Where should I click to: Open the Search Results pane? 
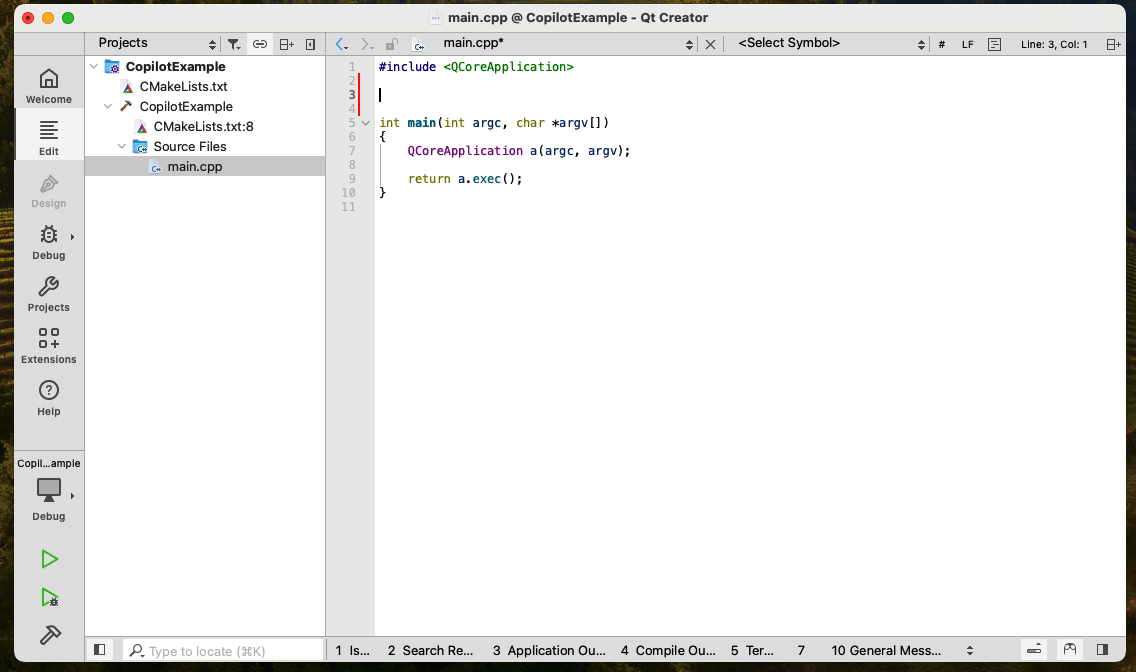(430, 650)
